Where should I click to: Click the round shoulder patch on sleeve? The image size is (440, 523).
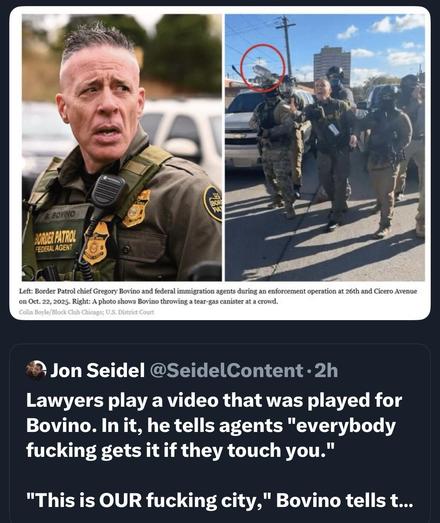pyautogui.click(x=213, y=203)
